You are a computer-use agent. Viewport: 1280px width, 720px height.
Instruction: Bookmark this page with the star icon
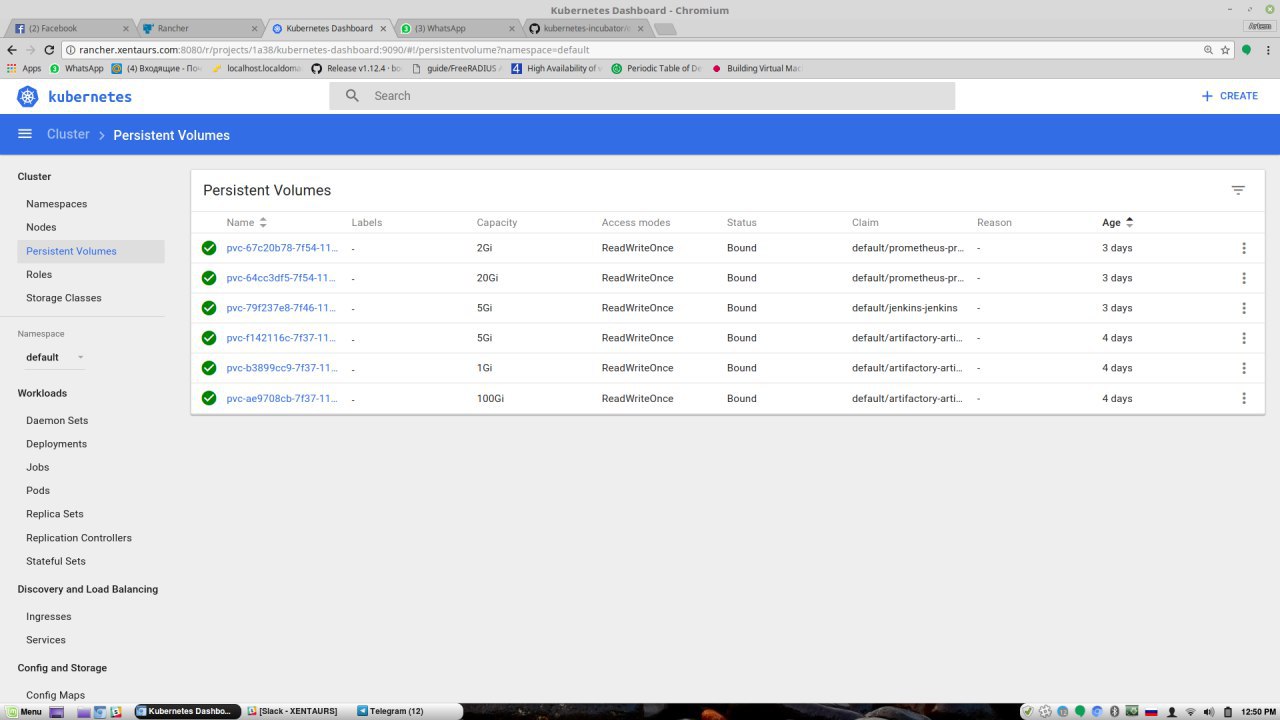pos(1225,50)
